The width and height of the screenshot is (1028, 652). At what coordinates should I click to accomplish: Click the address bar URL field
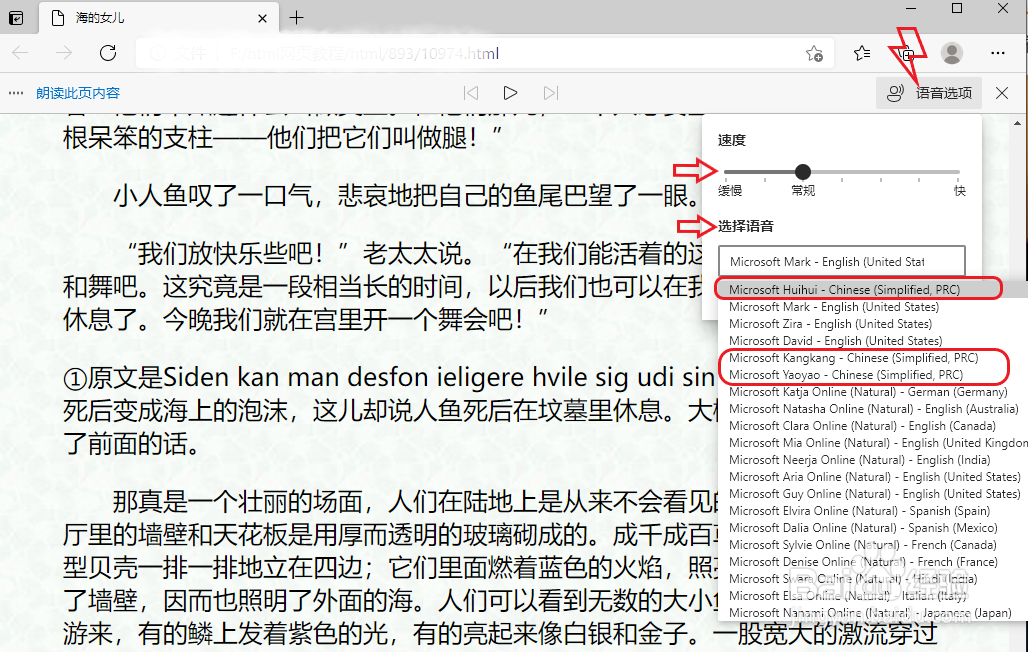tap(485, 53)
